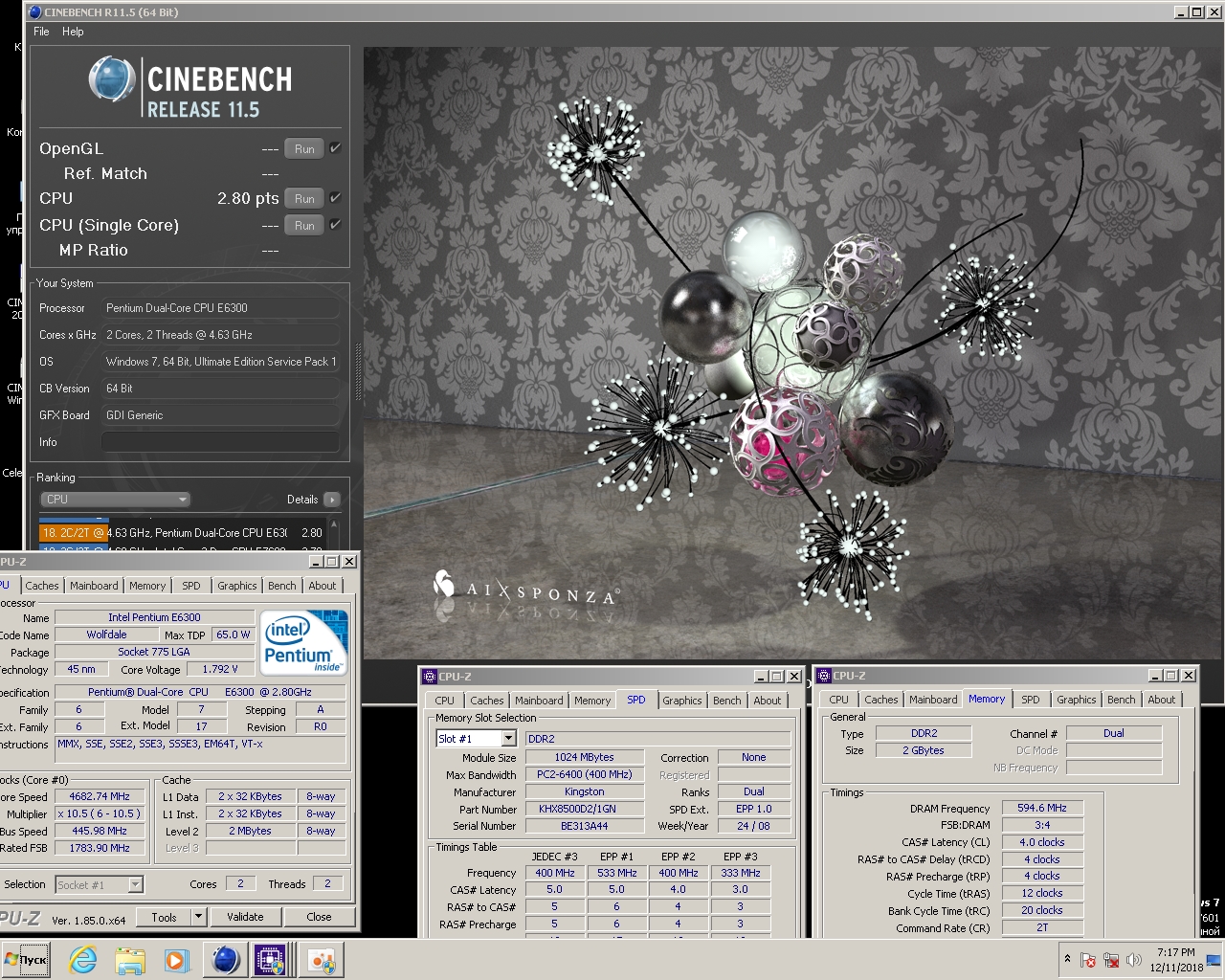Open CPU tab in Memory CPU-Z window
The image size is (1225, 980).
(x=839, y=700)
